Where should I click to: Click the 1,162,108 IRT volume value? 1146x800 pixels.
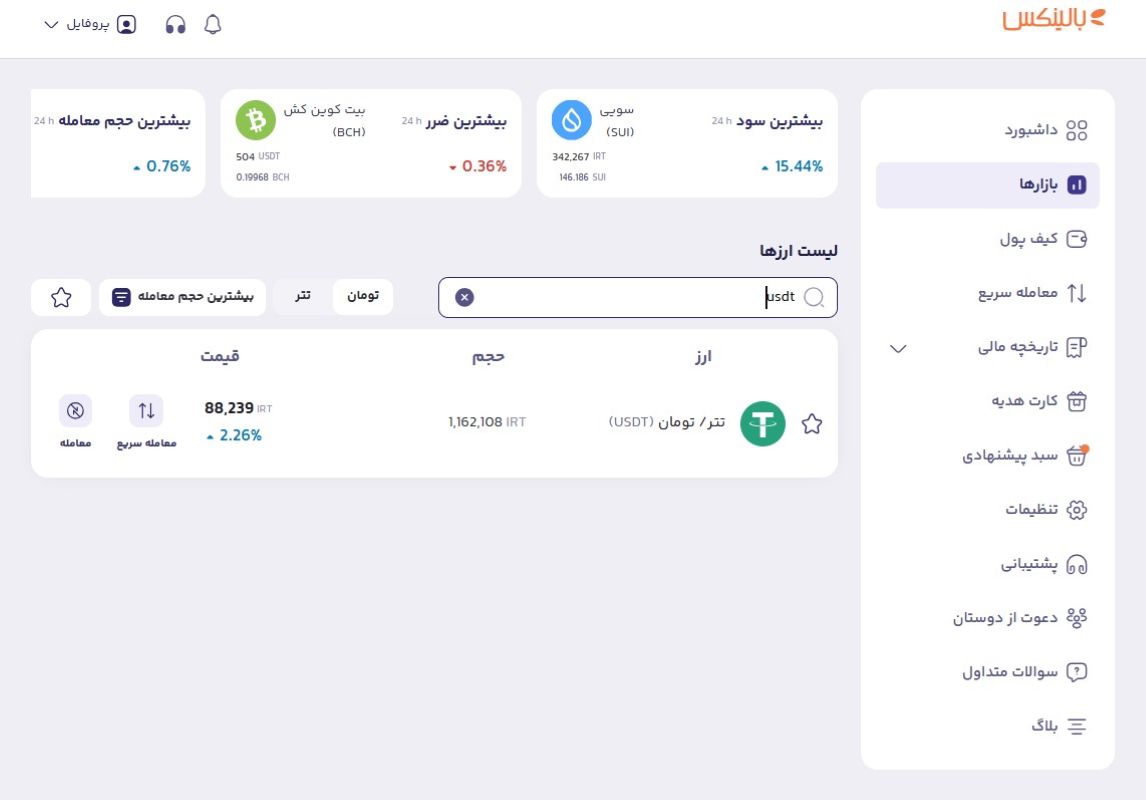pos(487,422)
